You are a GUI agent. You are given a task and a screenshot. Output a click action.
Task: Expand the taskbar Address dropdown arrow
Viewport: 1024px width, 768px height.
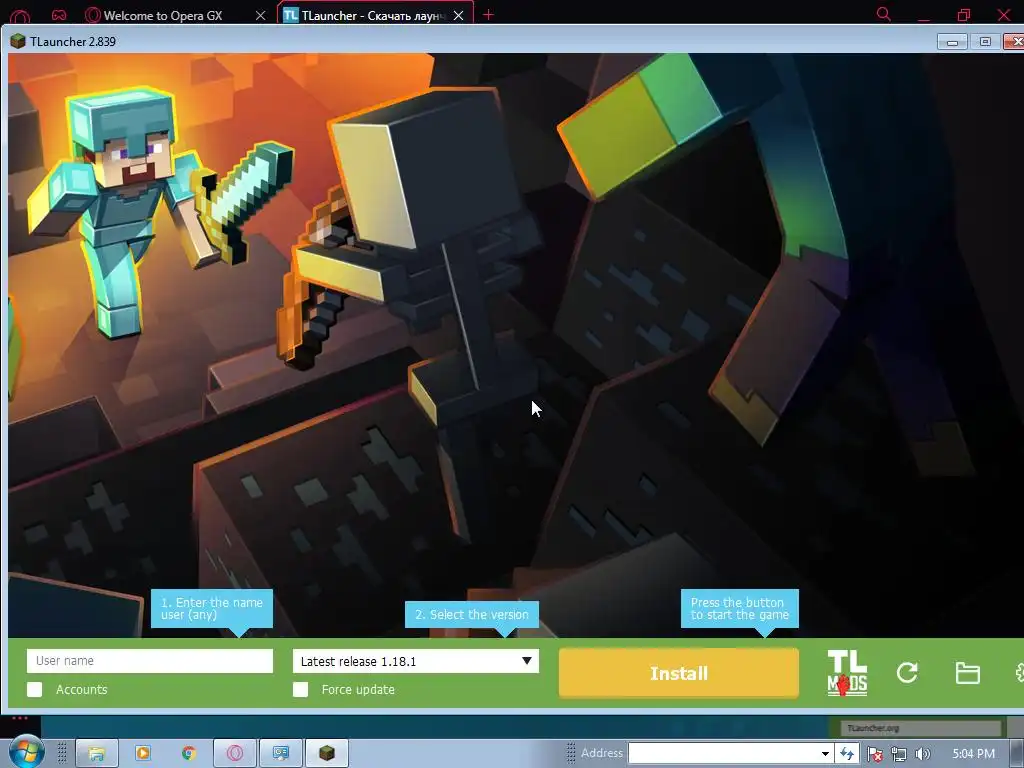point(825,753)
